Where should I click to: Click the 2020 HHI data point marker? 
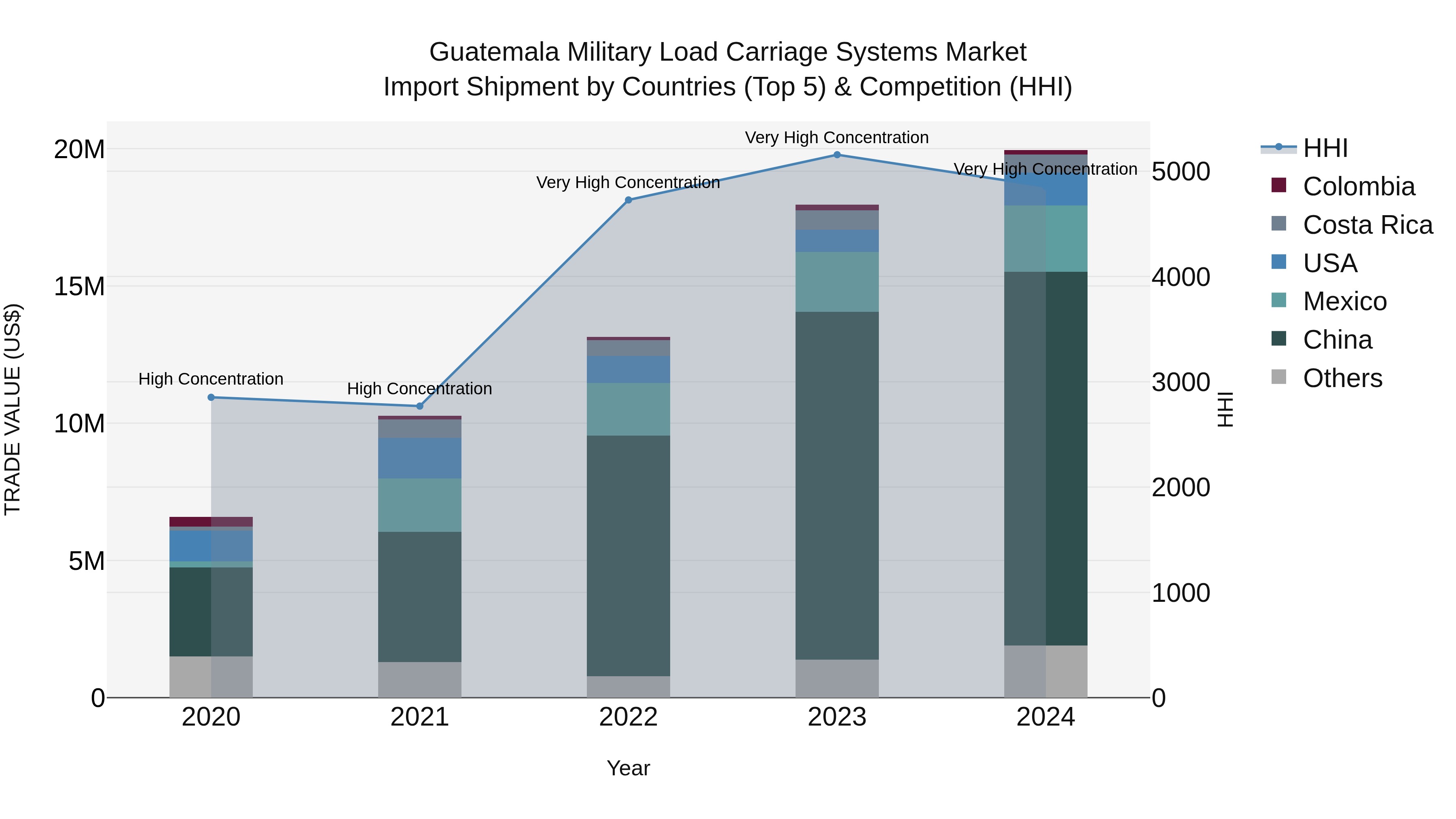(212, 397)
